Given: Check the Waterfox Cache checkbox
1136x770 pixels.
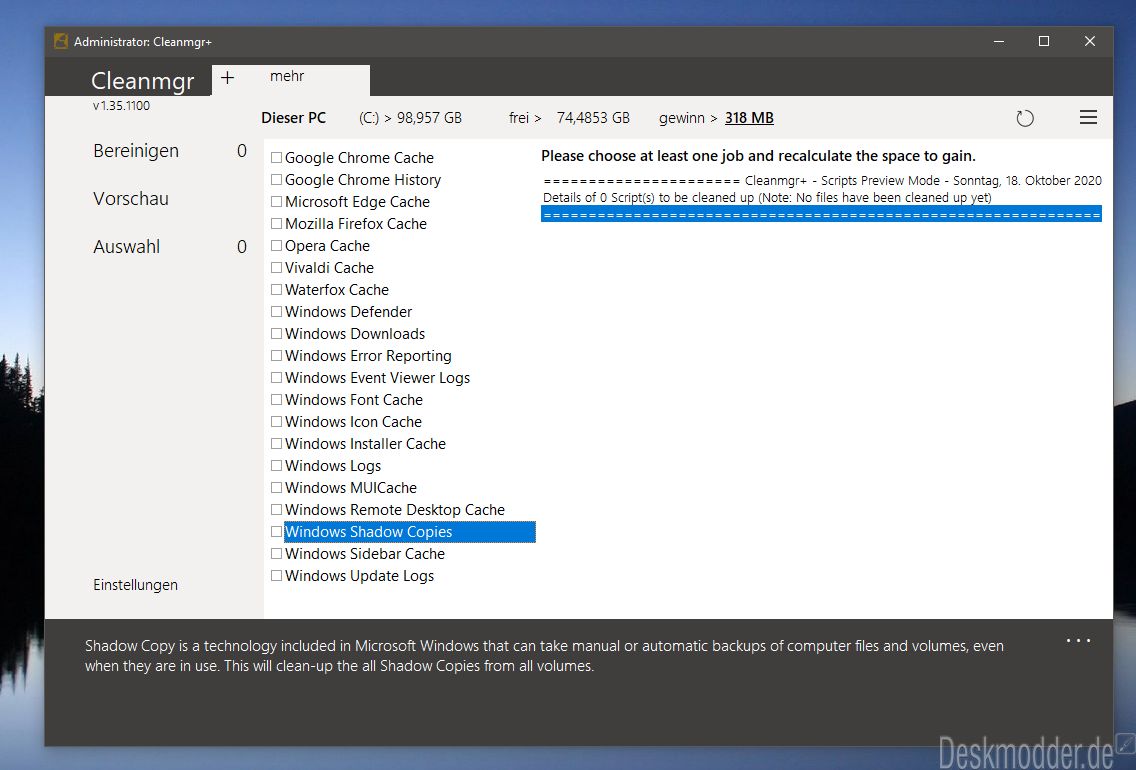Looking at the screenshot, I should pos(276,289).
